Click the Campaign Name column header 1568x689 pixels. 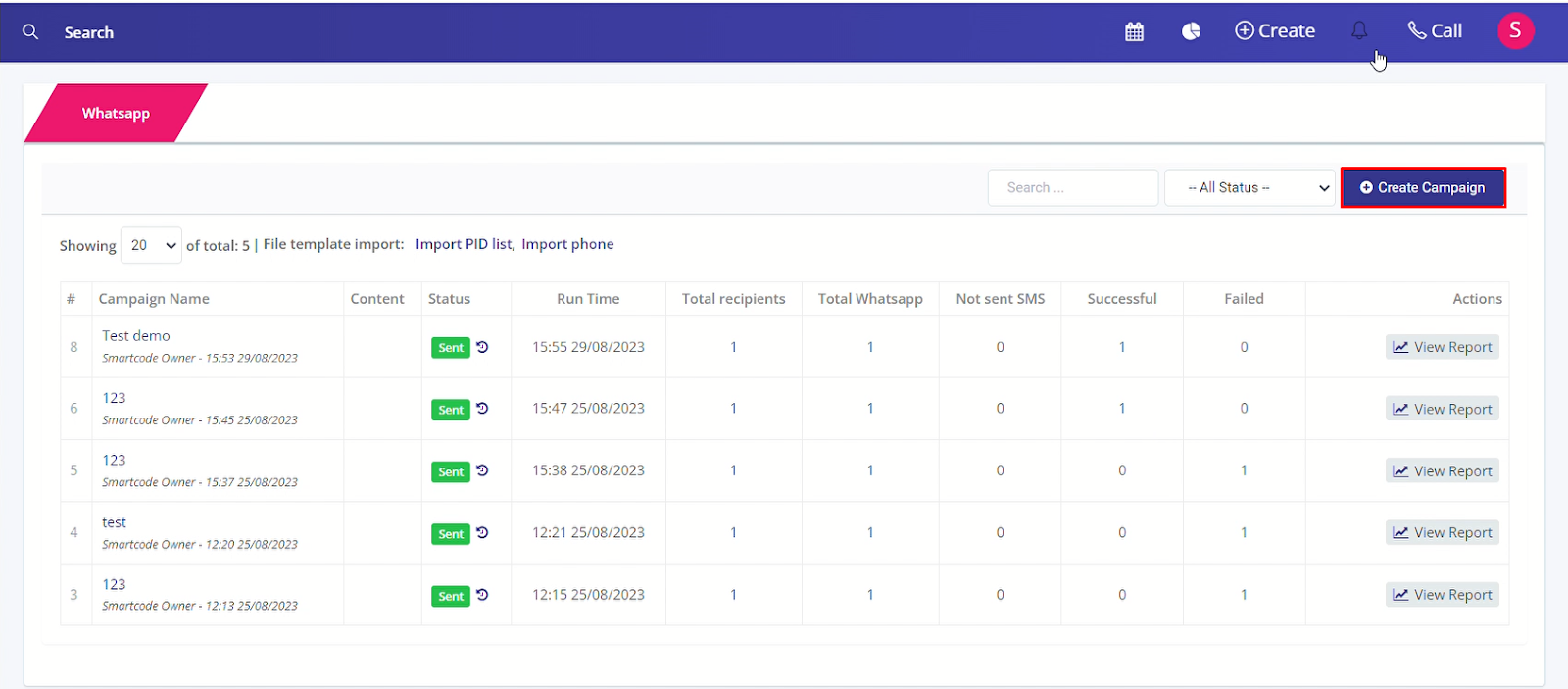[154, 299]
